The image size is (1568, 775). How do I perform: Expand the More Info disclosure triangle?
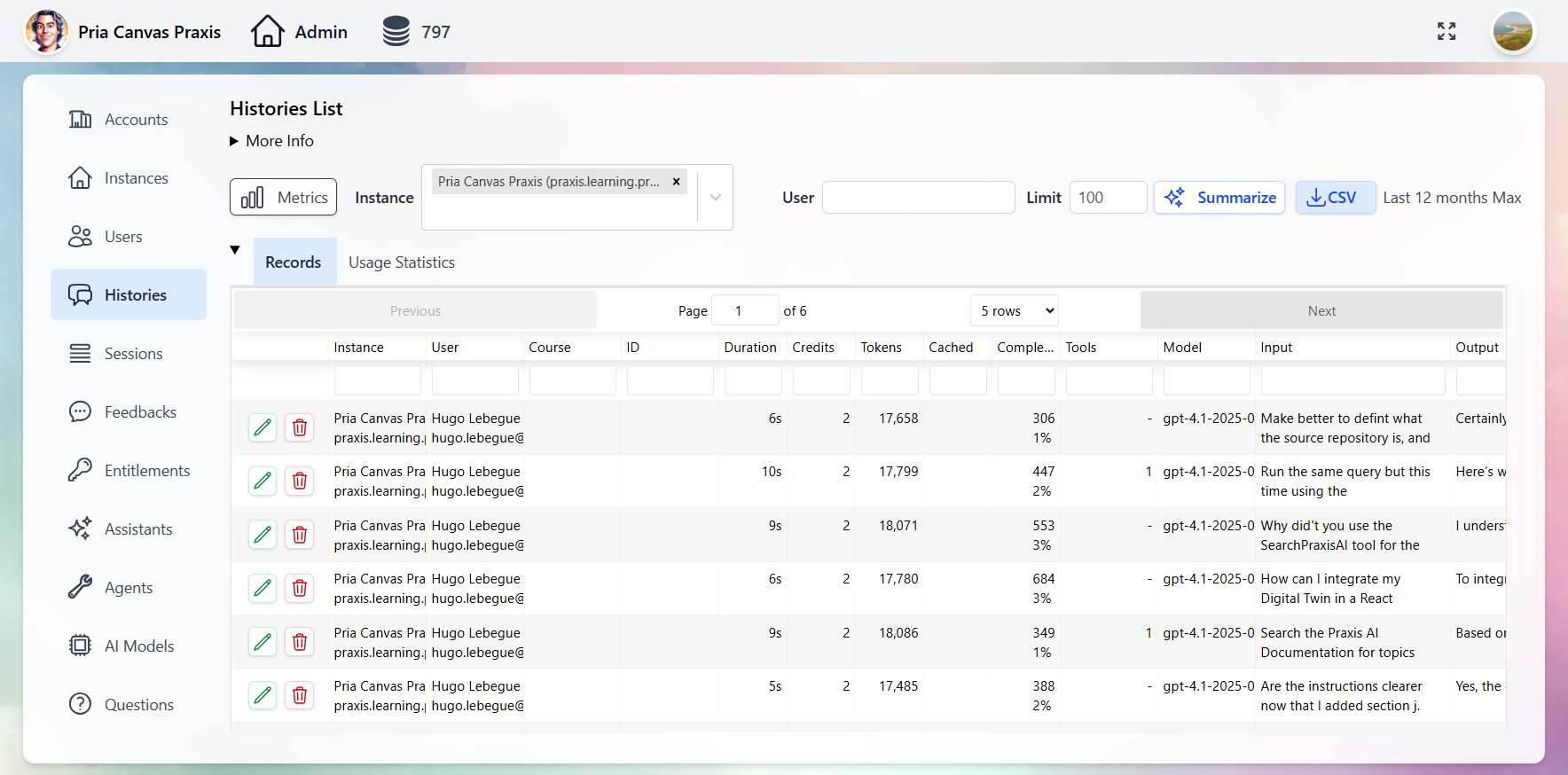tap(234, 141)
